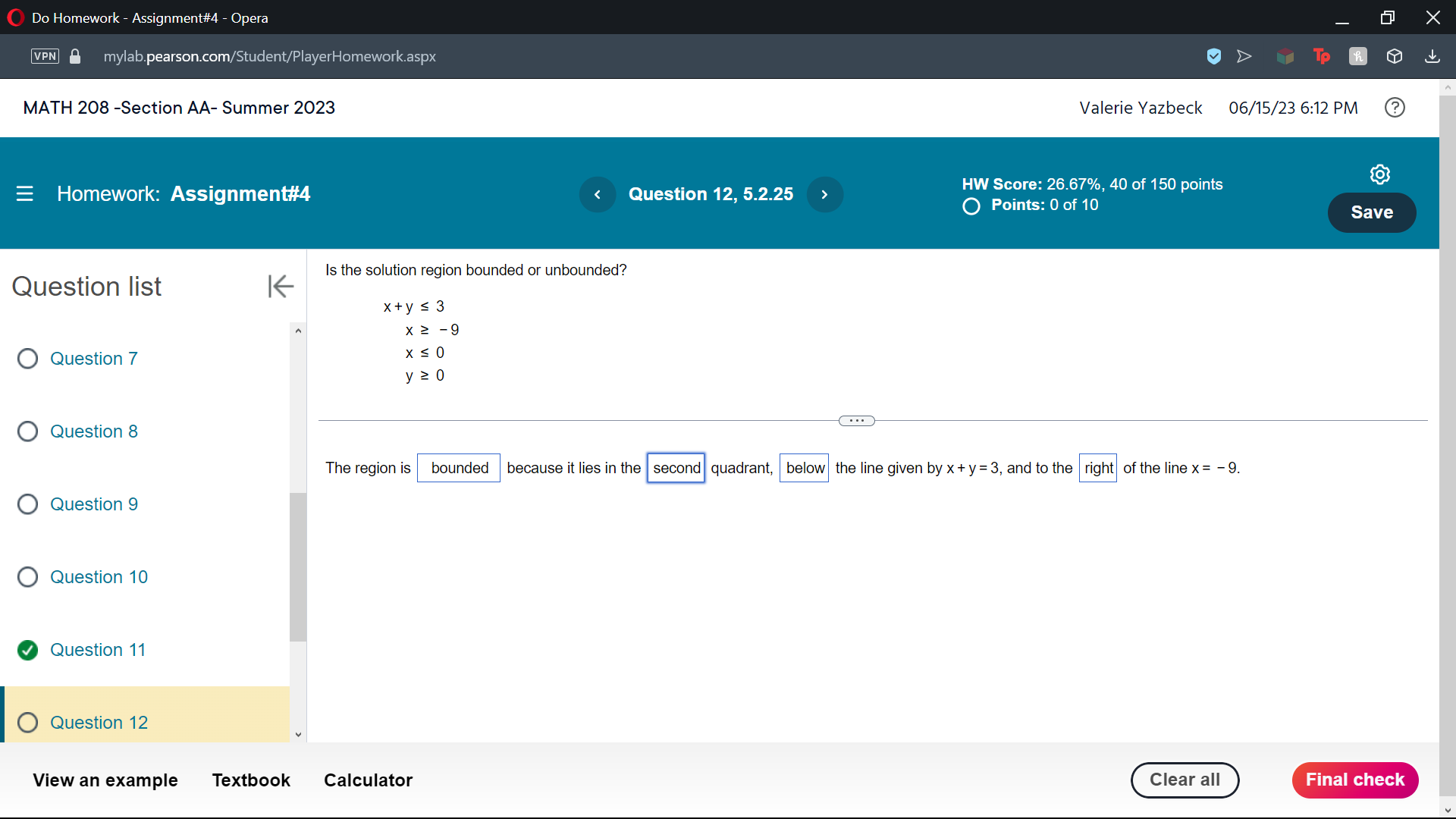Click the site security padlock icon
Screen dimensions: 1456x819
click(74, 56)
